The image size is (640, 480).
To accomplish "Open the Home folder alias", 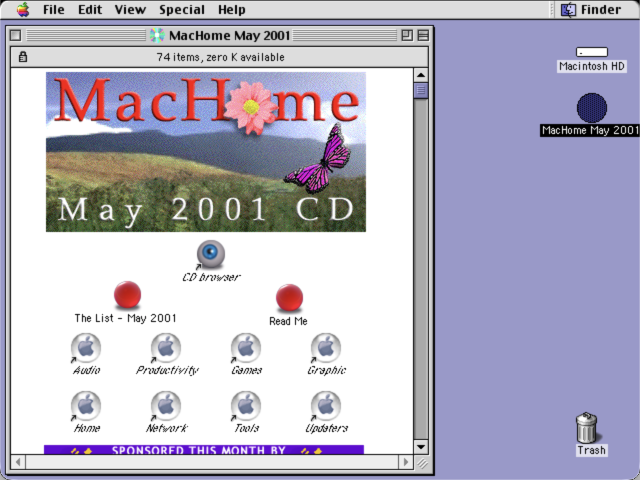I will point(86,406).
